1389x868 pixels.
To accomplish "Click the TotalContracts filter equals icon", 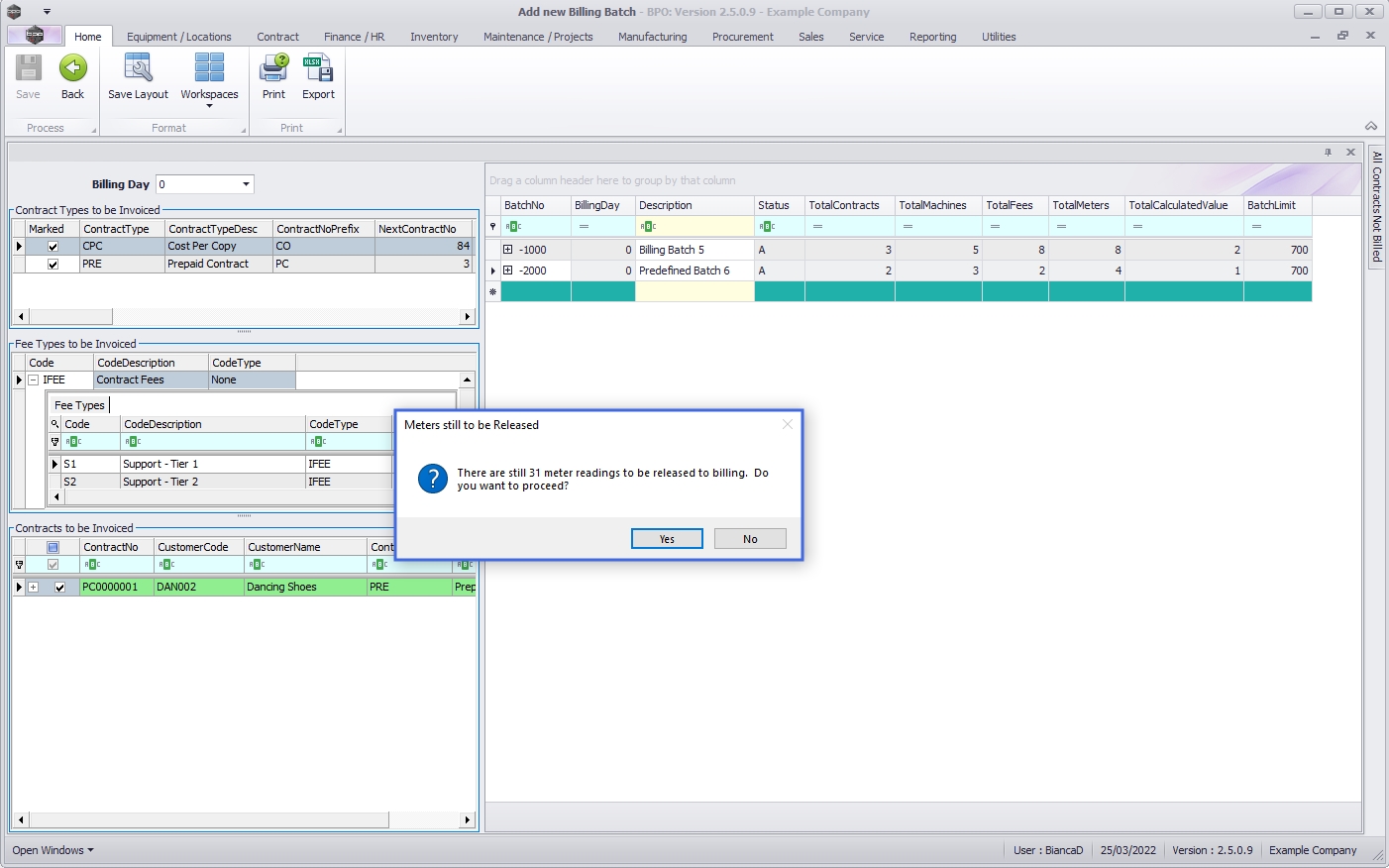I will pos(817,227).
